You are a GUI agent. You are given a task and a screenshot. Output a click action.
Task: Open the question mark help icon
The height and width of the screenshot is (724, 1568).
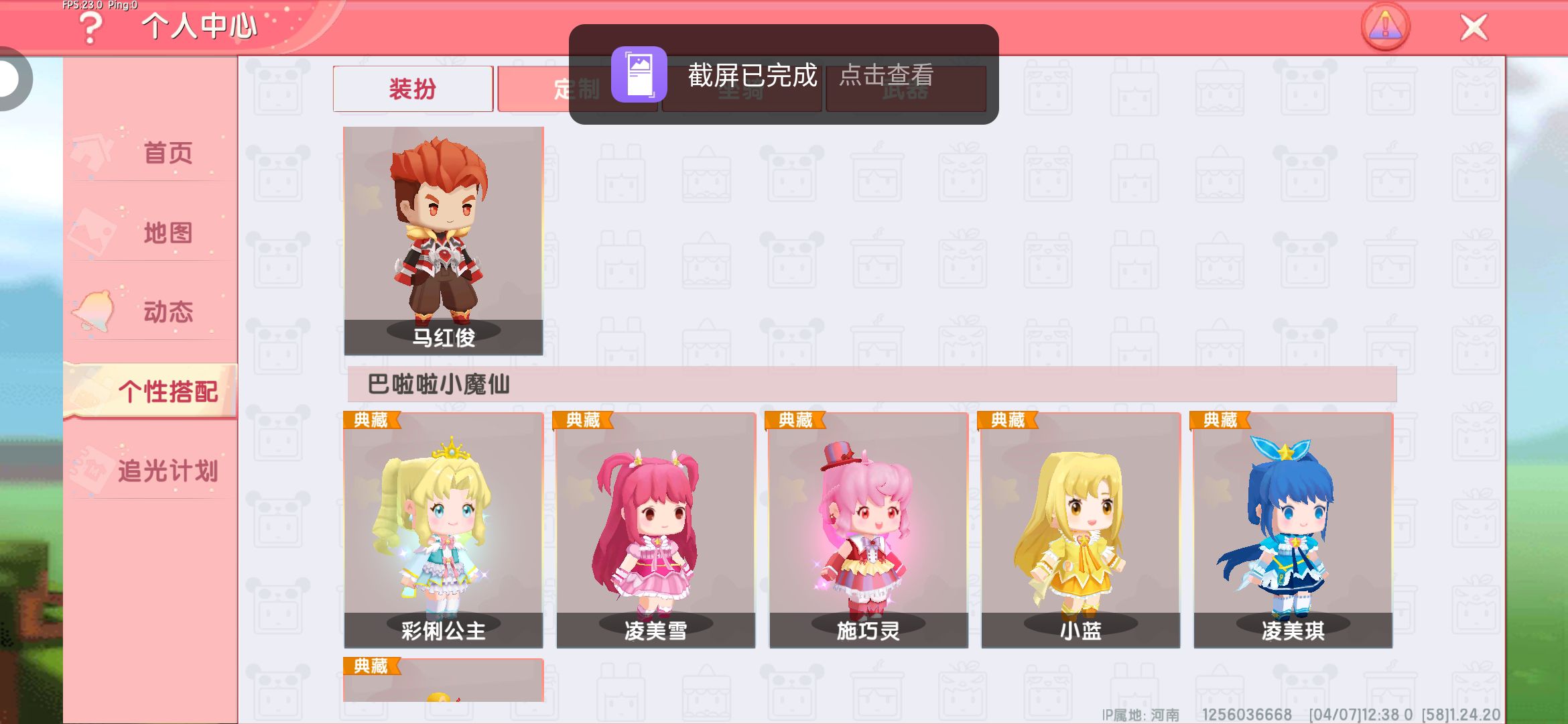91,28
